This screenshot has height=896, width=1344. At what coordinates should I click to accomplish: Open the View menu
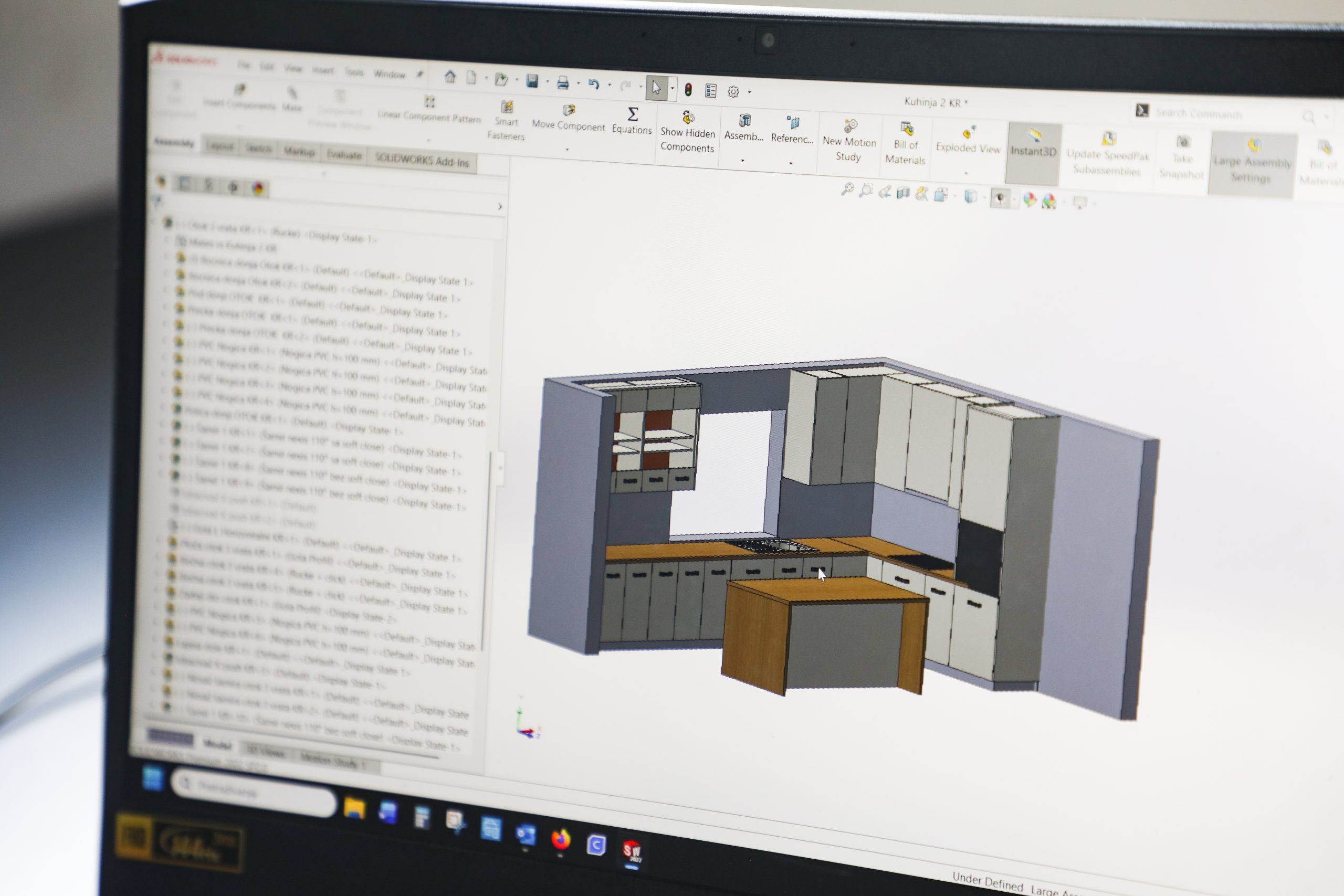click(x=292, y=68)
